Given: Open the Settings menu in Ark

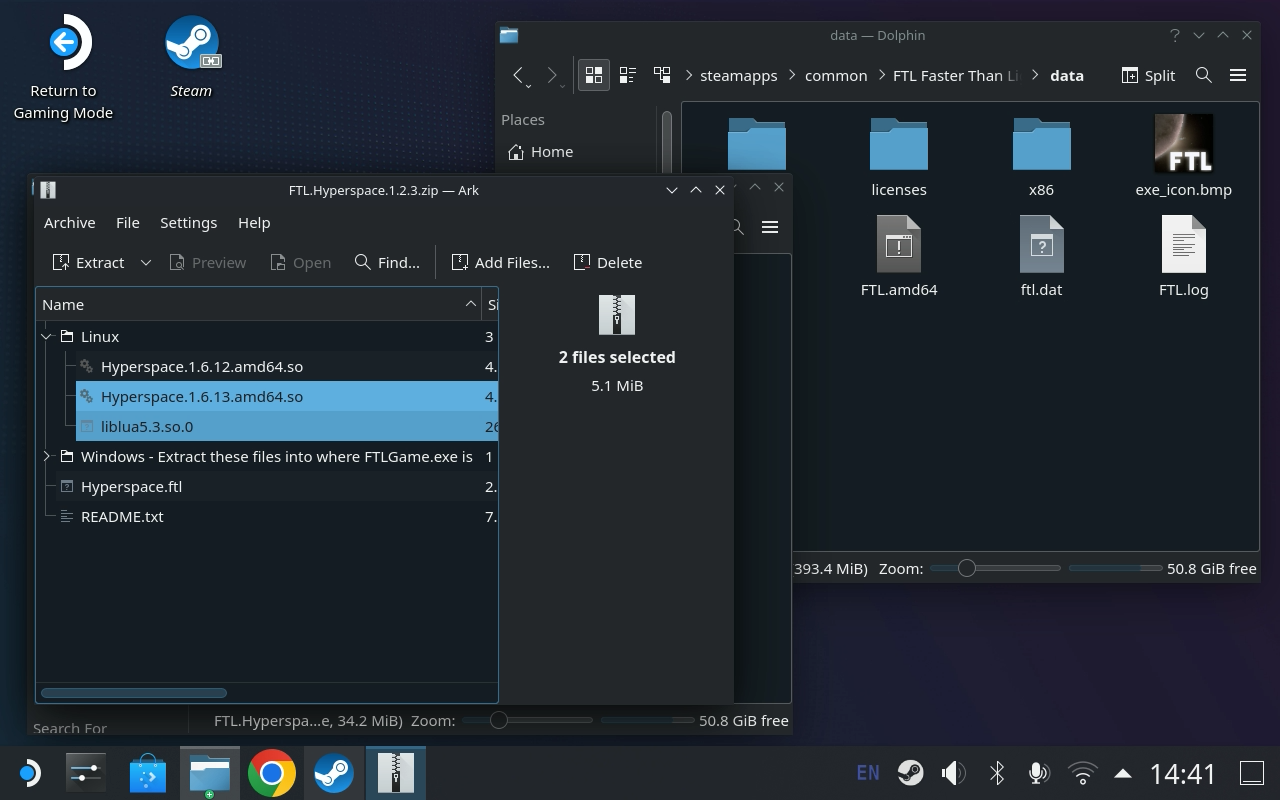Looking at the screenshot, I should click(x=188, y=222).
